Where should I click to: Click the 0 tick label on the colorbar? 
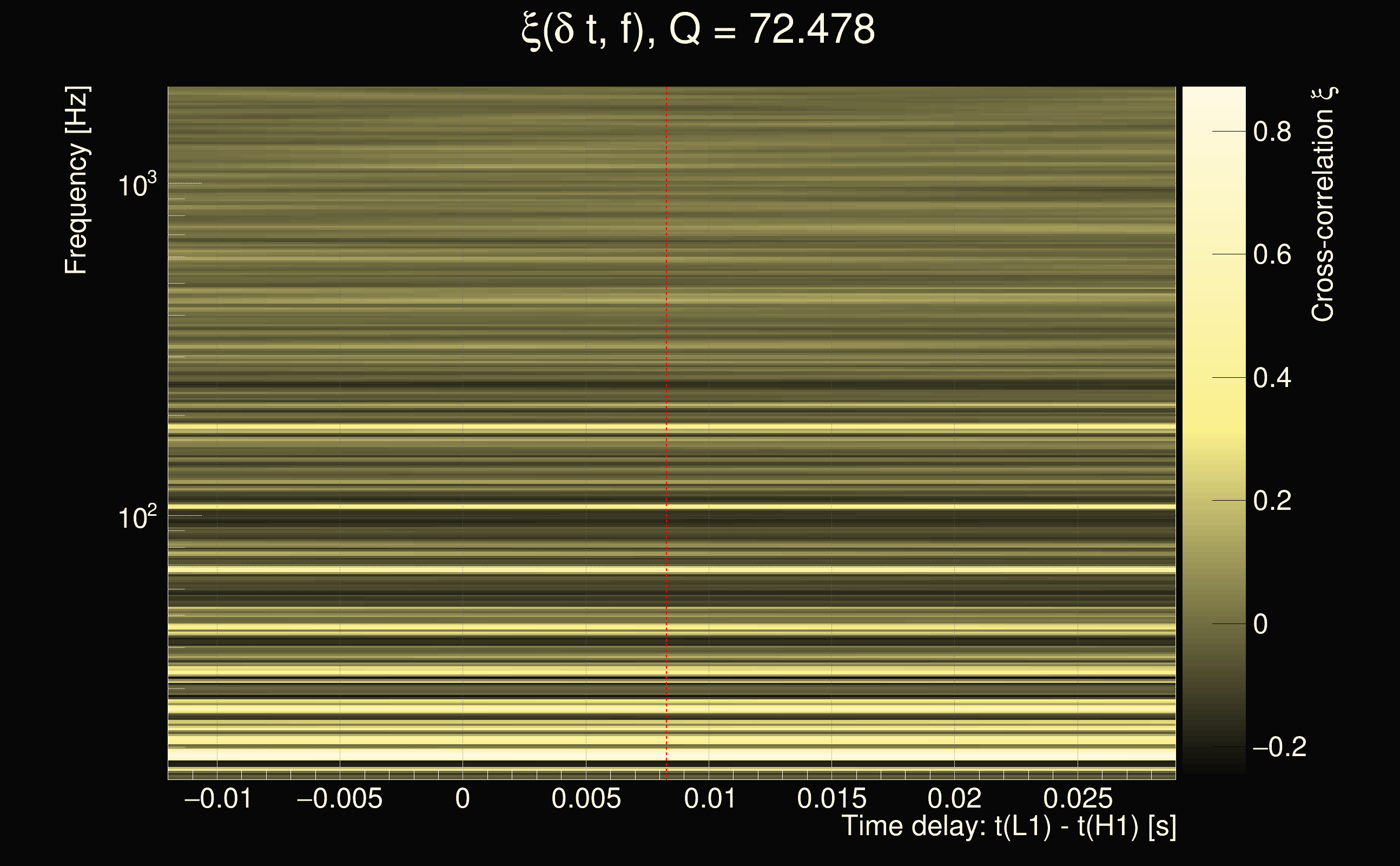click(1260, 624)
